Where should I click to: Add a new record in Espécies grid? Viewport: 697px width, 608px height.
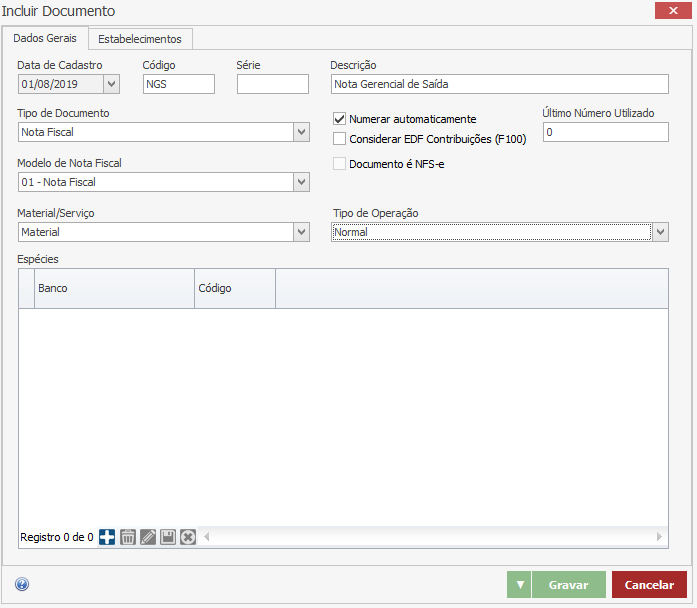tap(107, 537)
